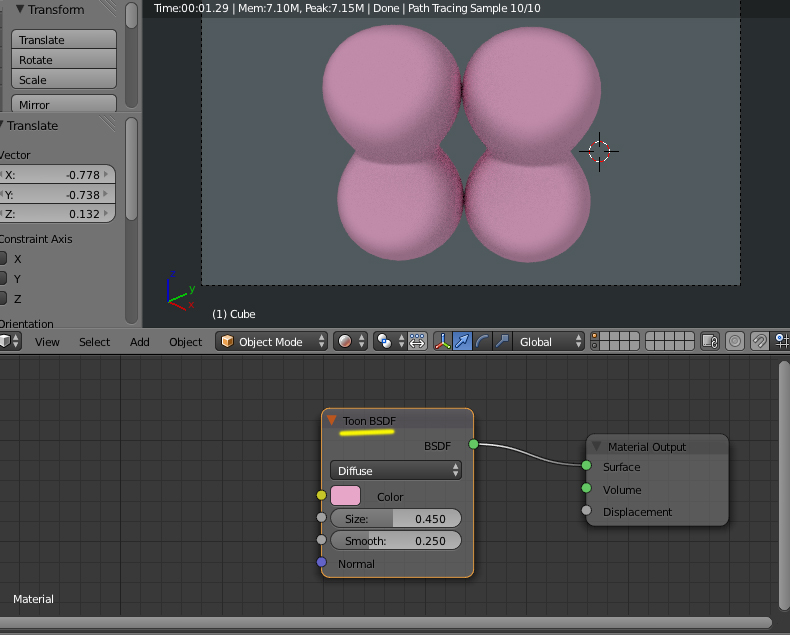The height and width of the screenshot is (635, 790).
Task: Enable the X constraint axis checkbox
Action: (3, 259)
